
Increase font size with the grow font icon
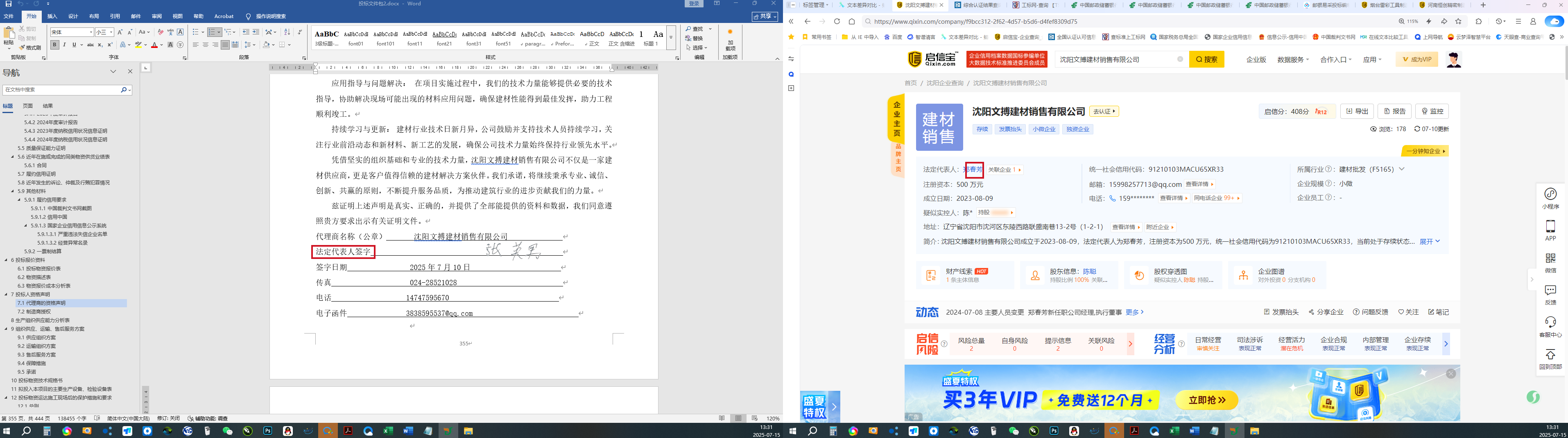coord(120,32)
